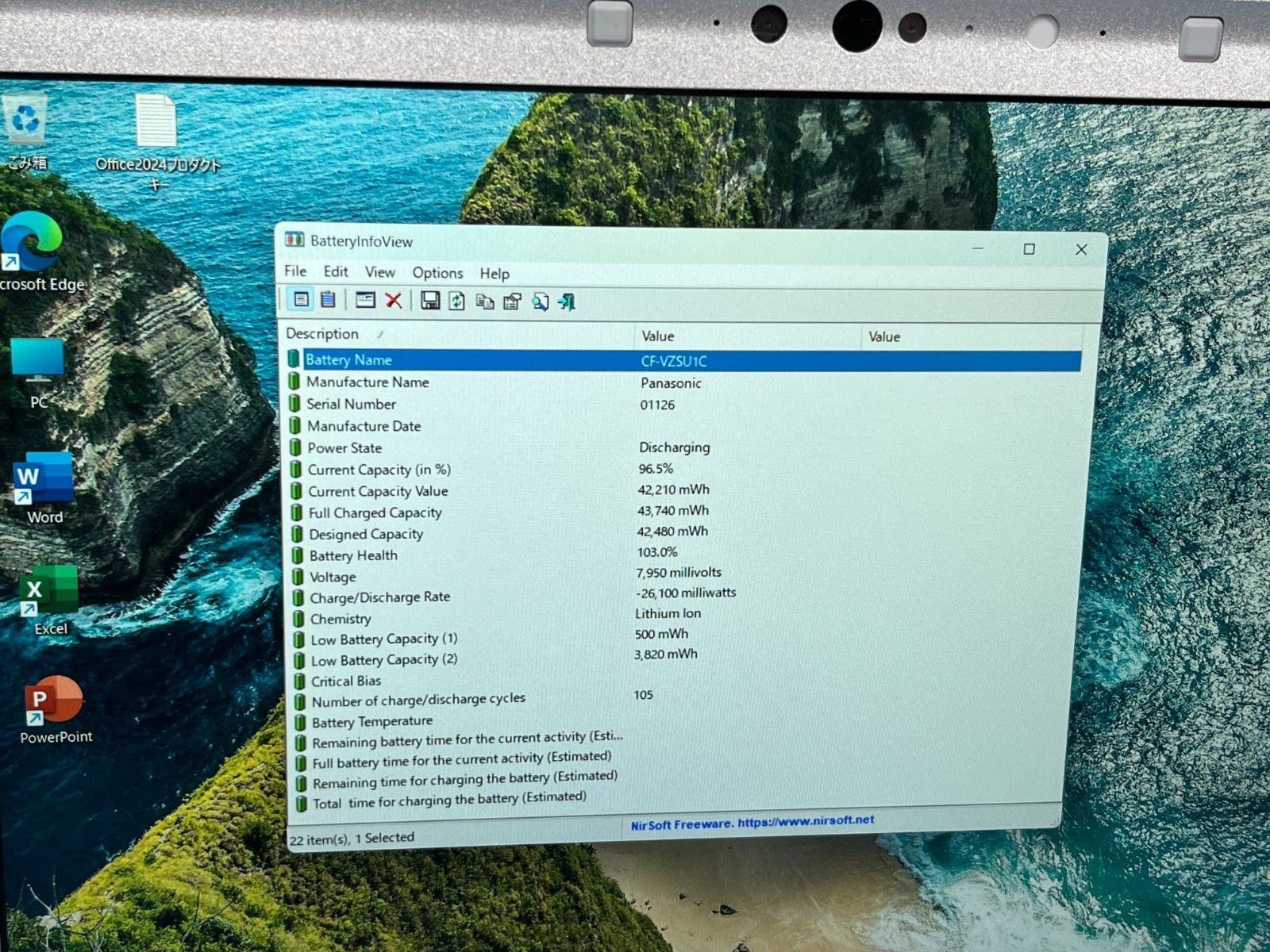
Task: Click the Find magnifier toolbar icon
Action: coord(540,301)
